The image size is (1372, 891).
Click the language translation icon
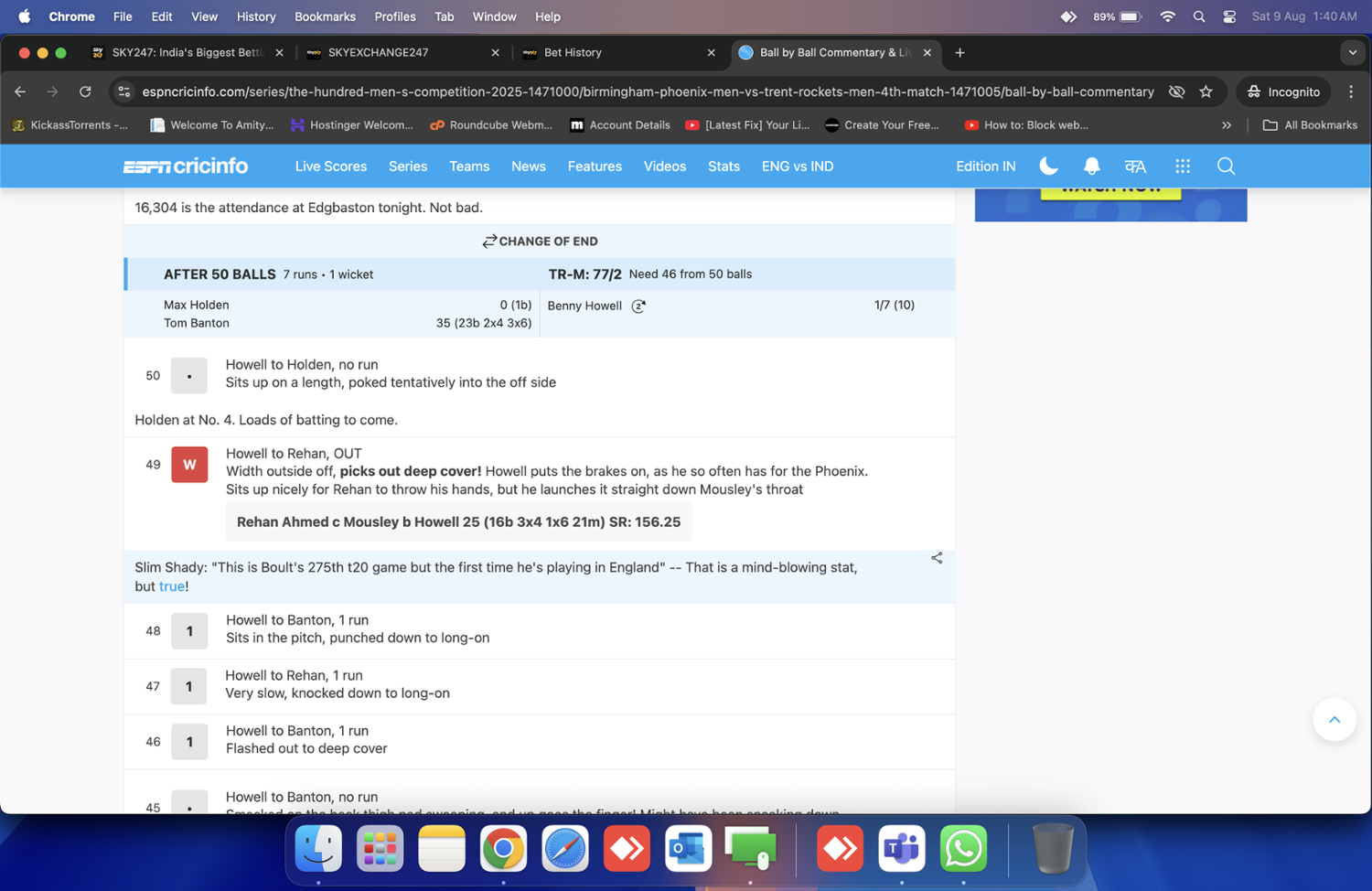[x=1135, y=166]
